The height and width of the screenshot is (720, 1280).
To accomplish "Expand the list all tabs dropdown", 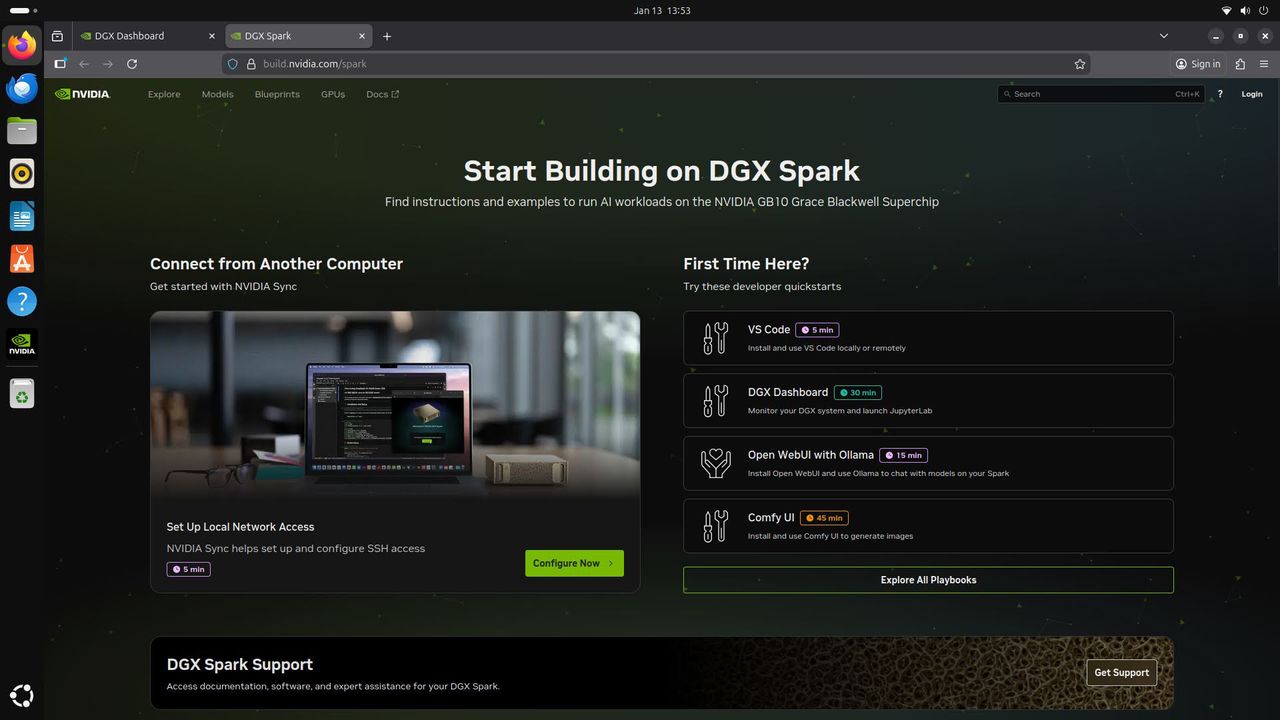I will [x=1164, y=36].
